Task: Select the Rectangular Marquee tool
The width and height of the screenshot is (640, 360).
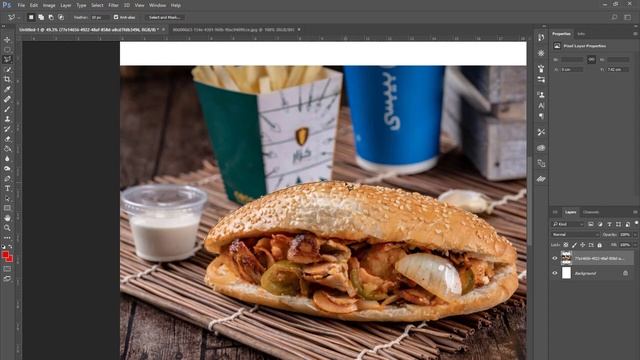Action: 7,49
